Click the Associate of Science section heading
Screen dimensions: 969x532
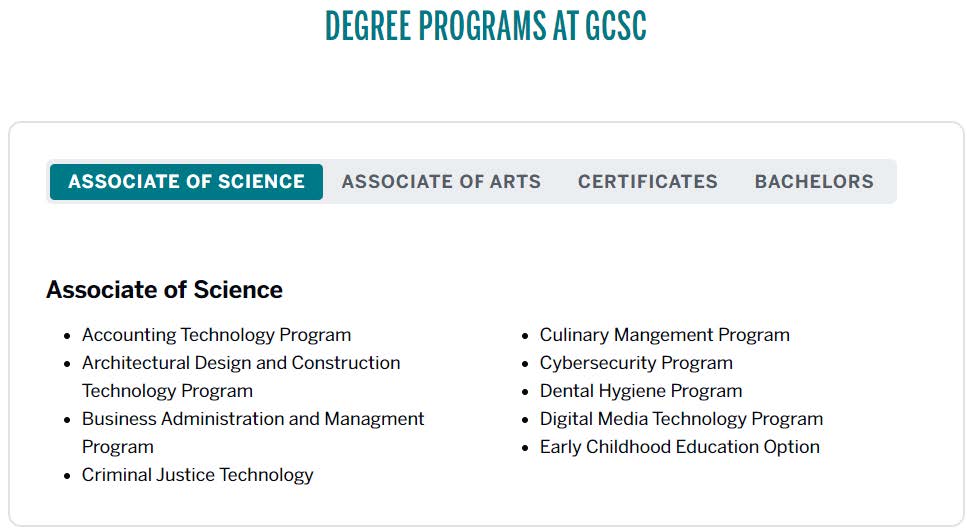point(164,290)
